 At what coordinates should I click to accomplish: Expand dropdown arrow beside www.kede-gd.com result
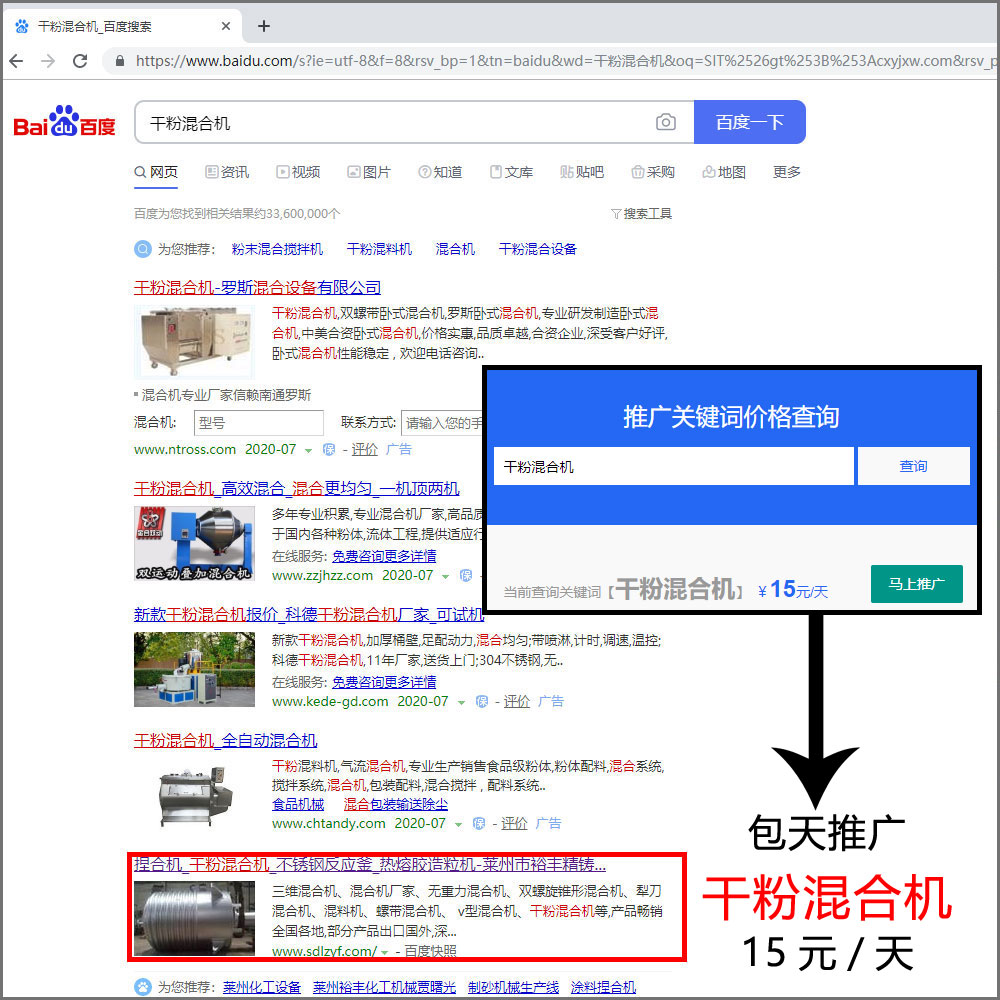pos(461,703)
